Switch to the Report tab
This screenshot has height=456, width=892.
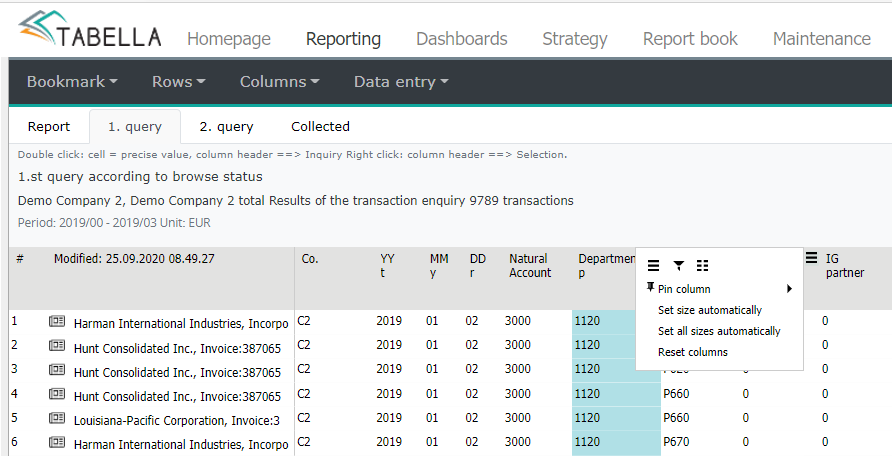point(49,127)
